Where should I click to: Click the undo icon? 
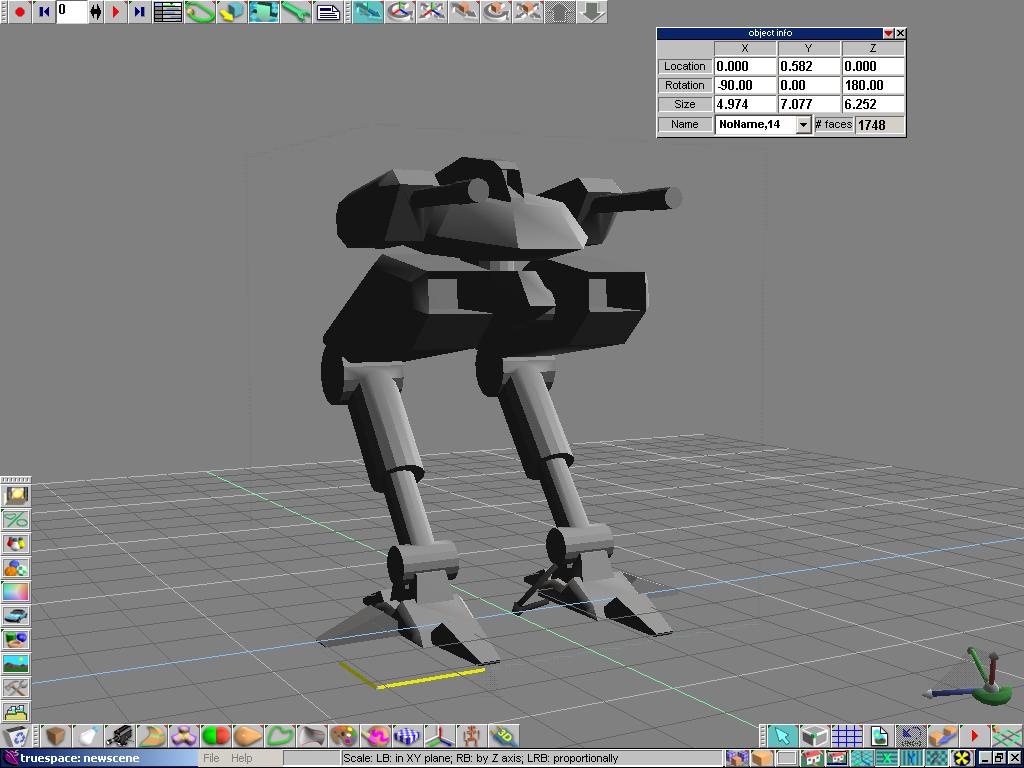(x=910, y=736)
